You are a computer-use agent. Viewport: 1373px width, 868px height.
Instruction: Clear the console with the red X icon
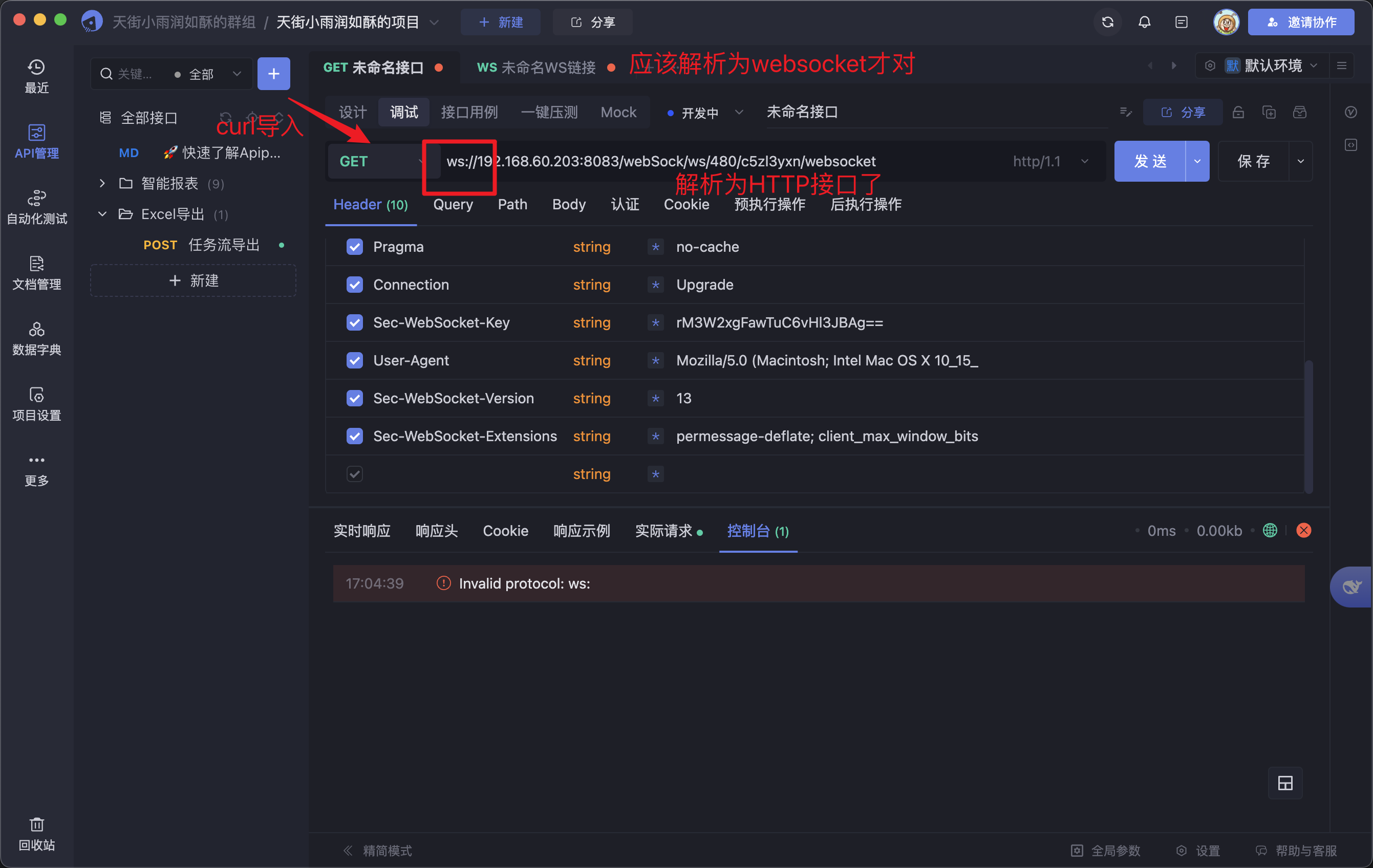1303,531
